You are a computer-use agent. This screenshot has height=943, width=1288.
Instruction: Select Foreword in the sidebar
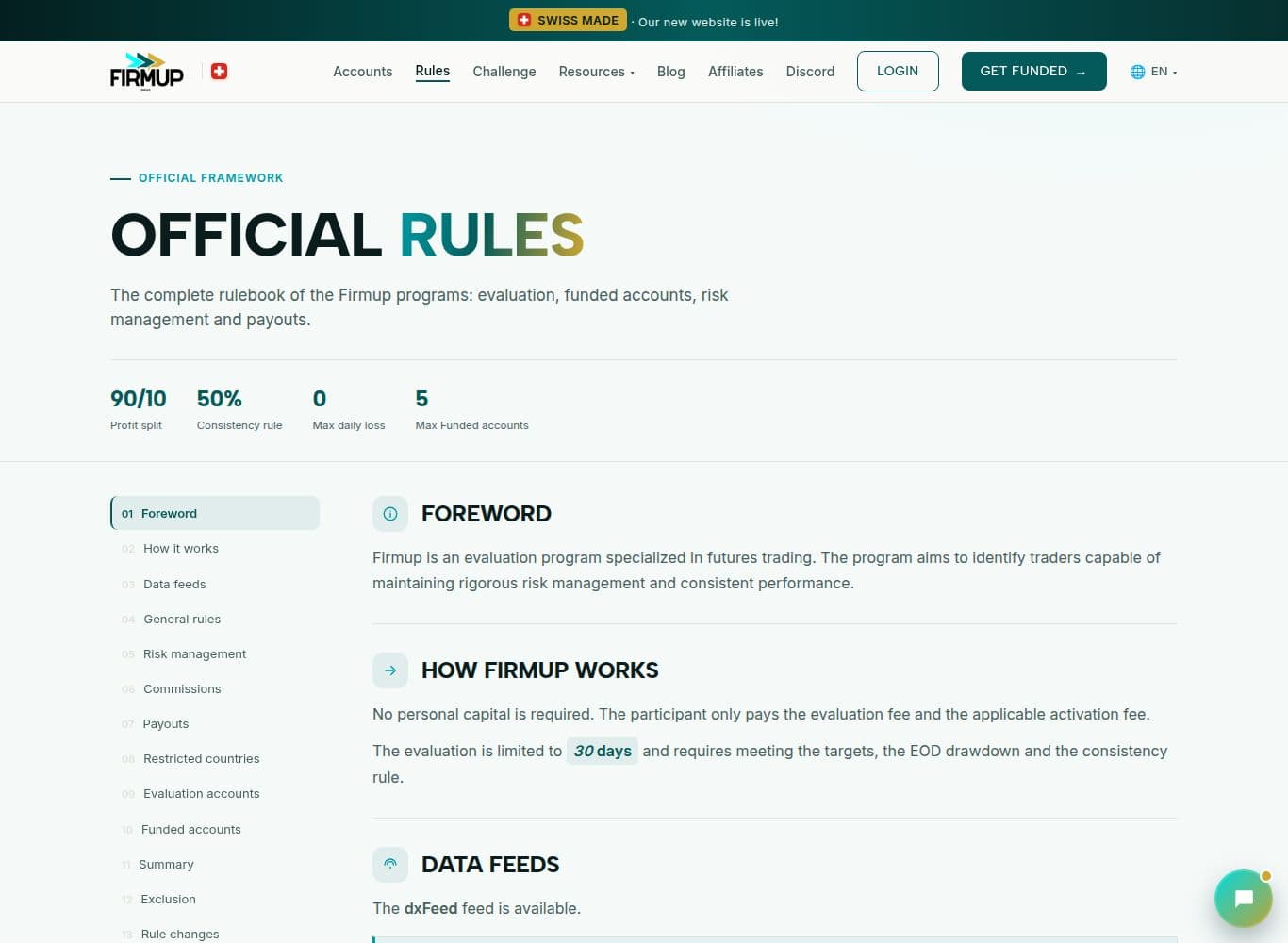pyautogui.click(x=215, y=513)
